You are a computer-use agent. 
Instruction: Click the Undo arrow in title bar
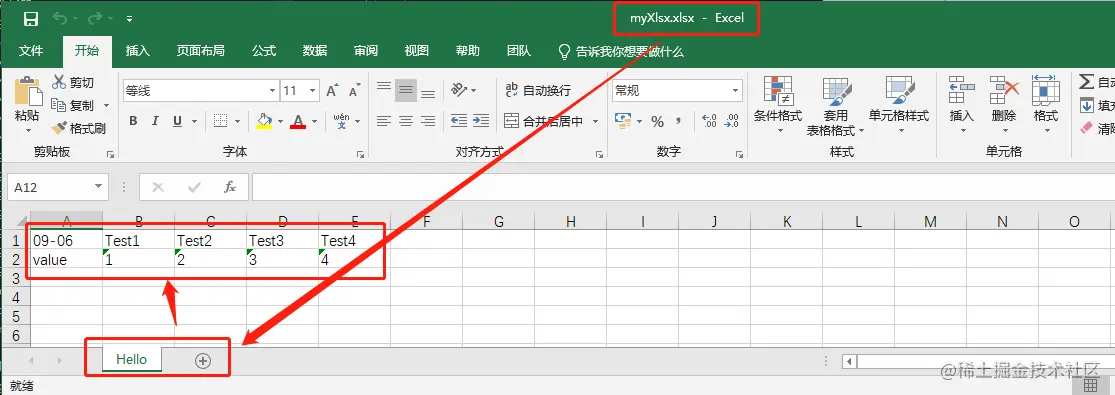[60, 19]
